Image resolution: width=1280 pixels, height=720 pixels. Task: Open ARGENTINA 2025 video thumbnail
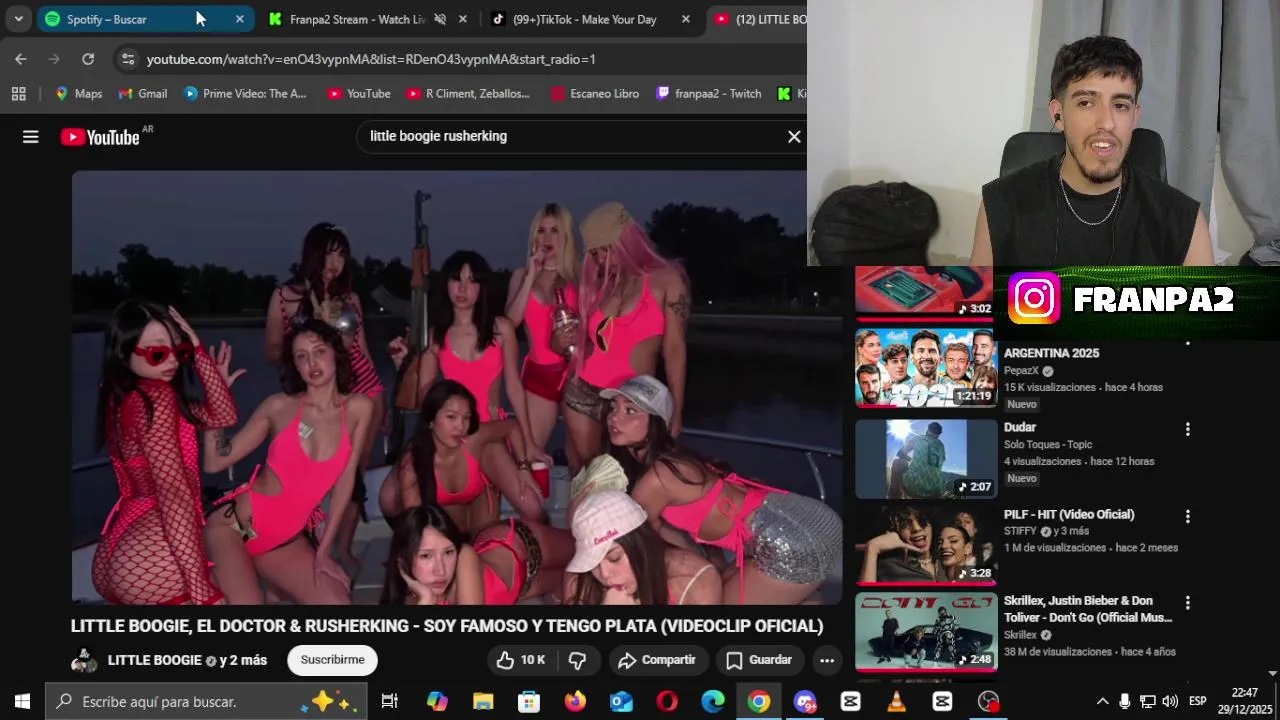tap(926, 368)
